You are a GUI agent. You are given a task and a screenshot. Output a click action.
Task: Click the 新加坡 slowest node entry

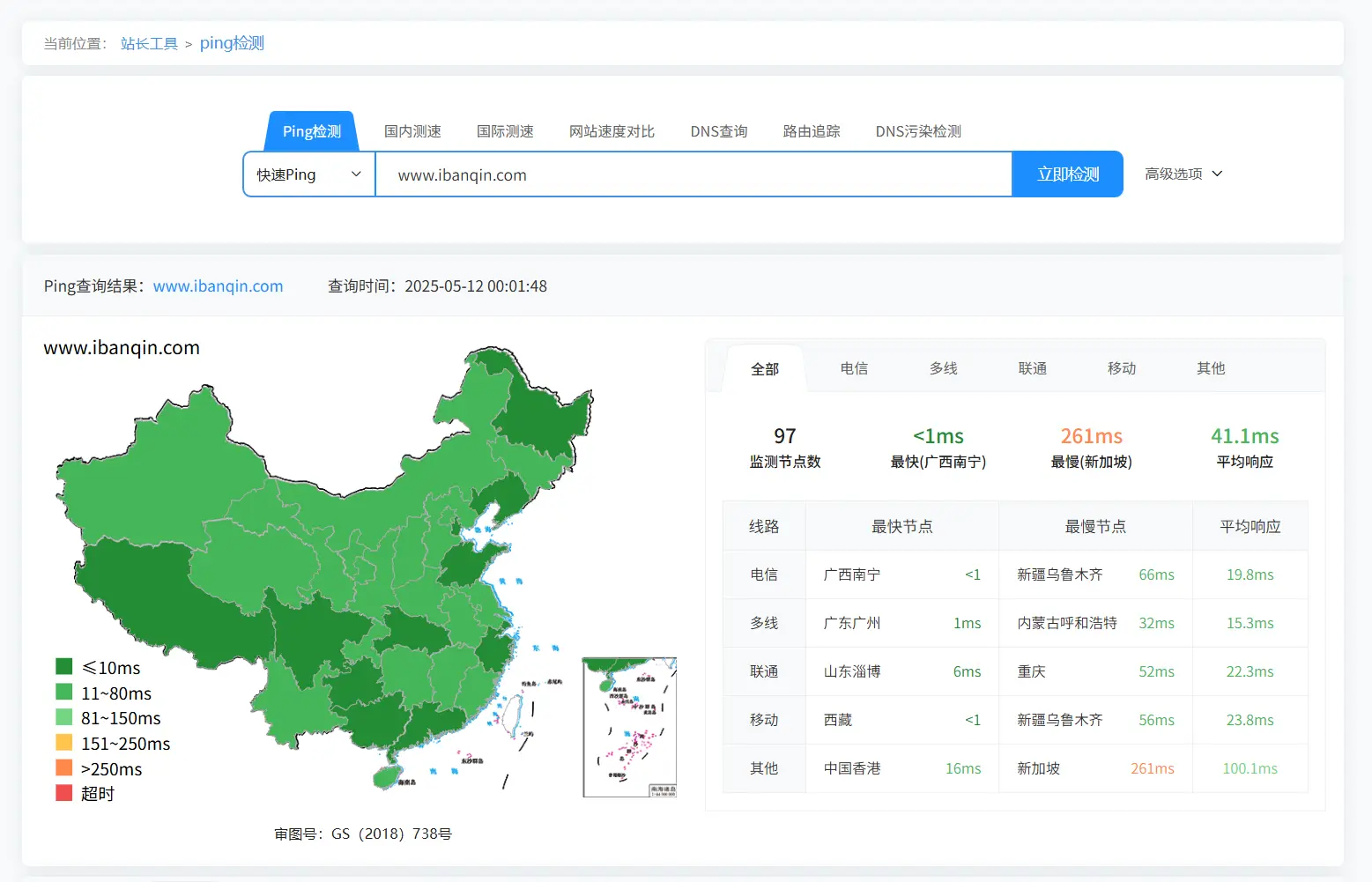(x=1038, y=768)
